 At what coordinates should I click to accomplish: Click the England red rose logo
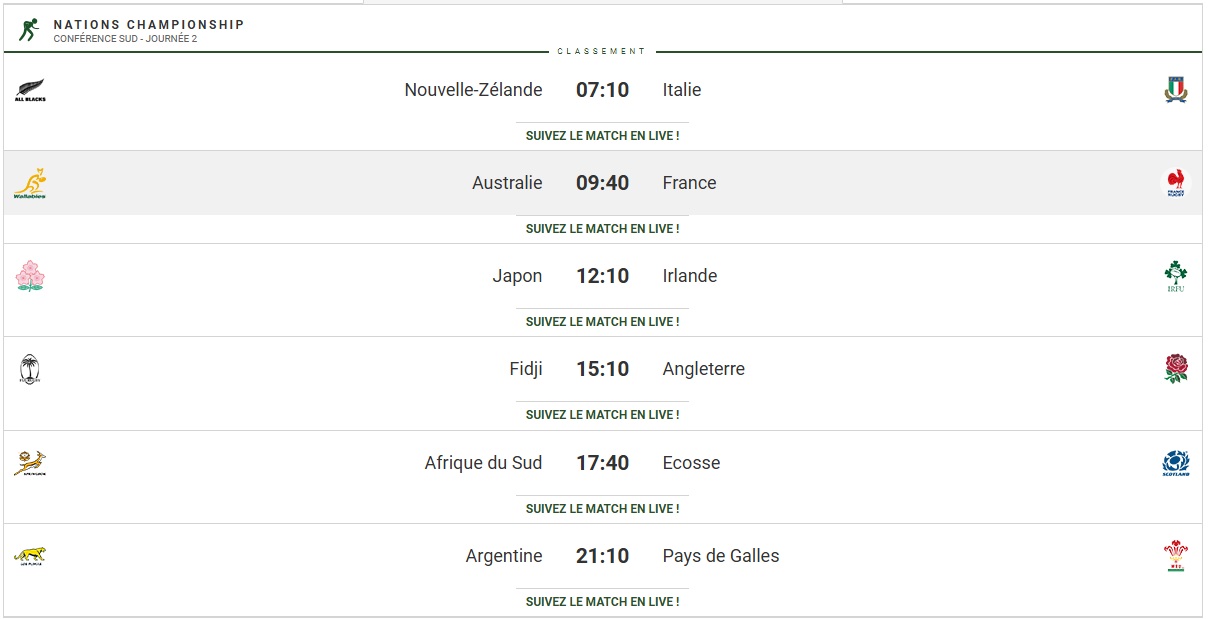[1176, 369]
